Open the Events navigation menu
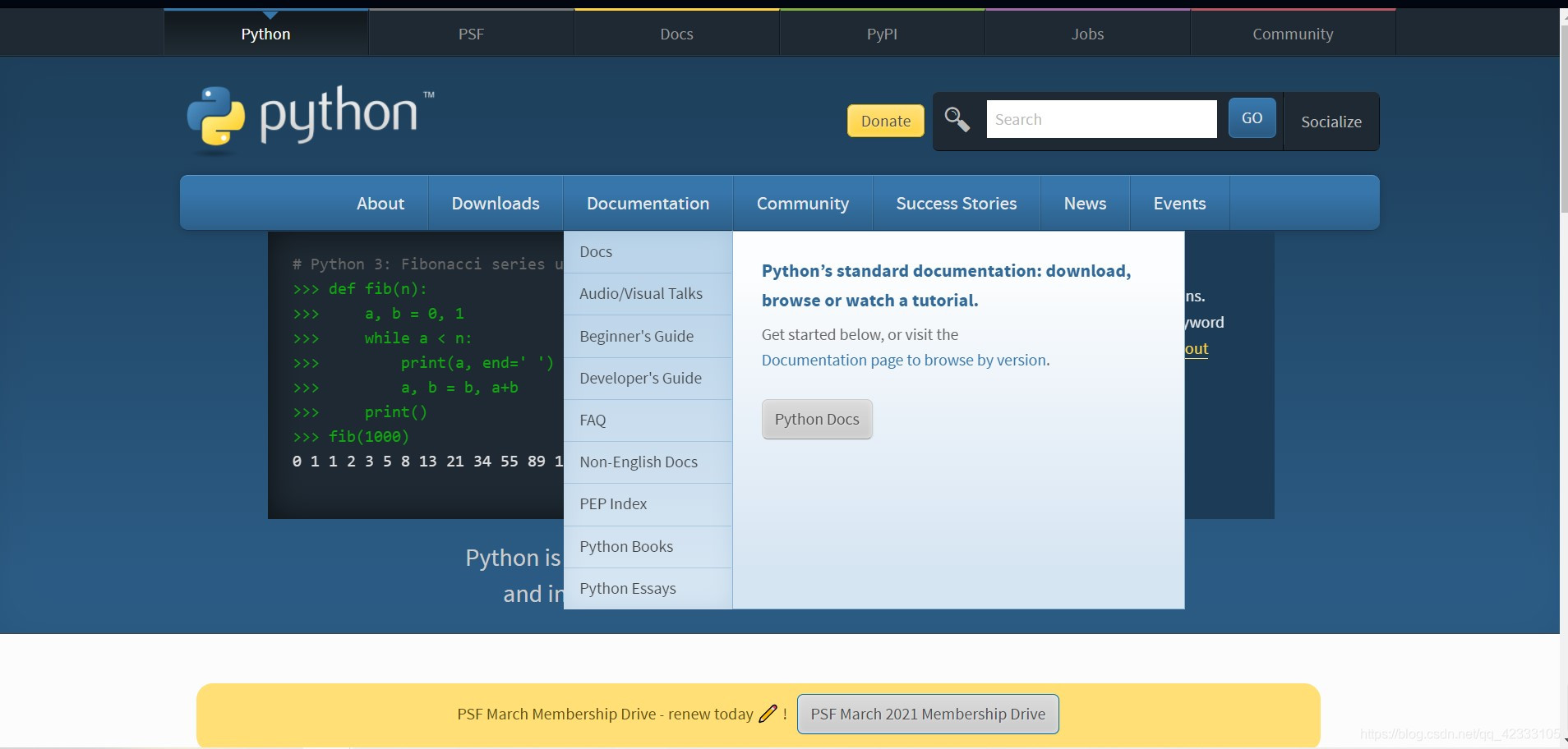Viewport: 1568px width, 749px height. (x=1179, y=203)
